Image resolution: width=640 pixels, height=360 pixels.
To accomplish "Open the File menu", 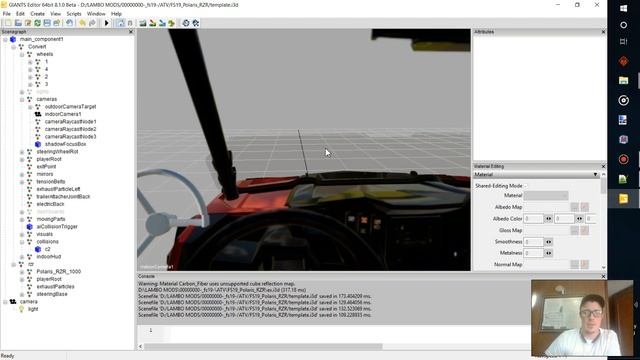I will pos(7,13).
